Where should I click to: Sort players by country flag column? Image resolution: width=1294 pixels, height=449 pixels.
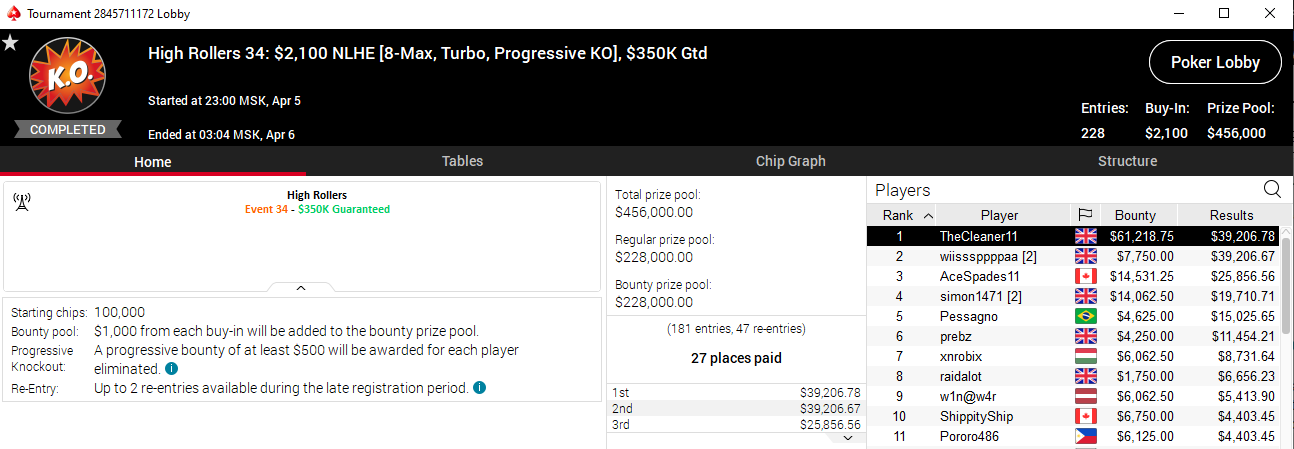[x=1085, y=215]
